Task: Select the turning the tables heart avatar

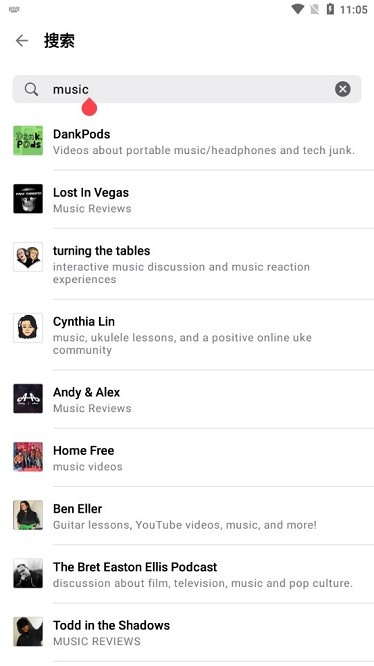Action: click(x=28, y=257)
